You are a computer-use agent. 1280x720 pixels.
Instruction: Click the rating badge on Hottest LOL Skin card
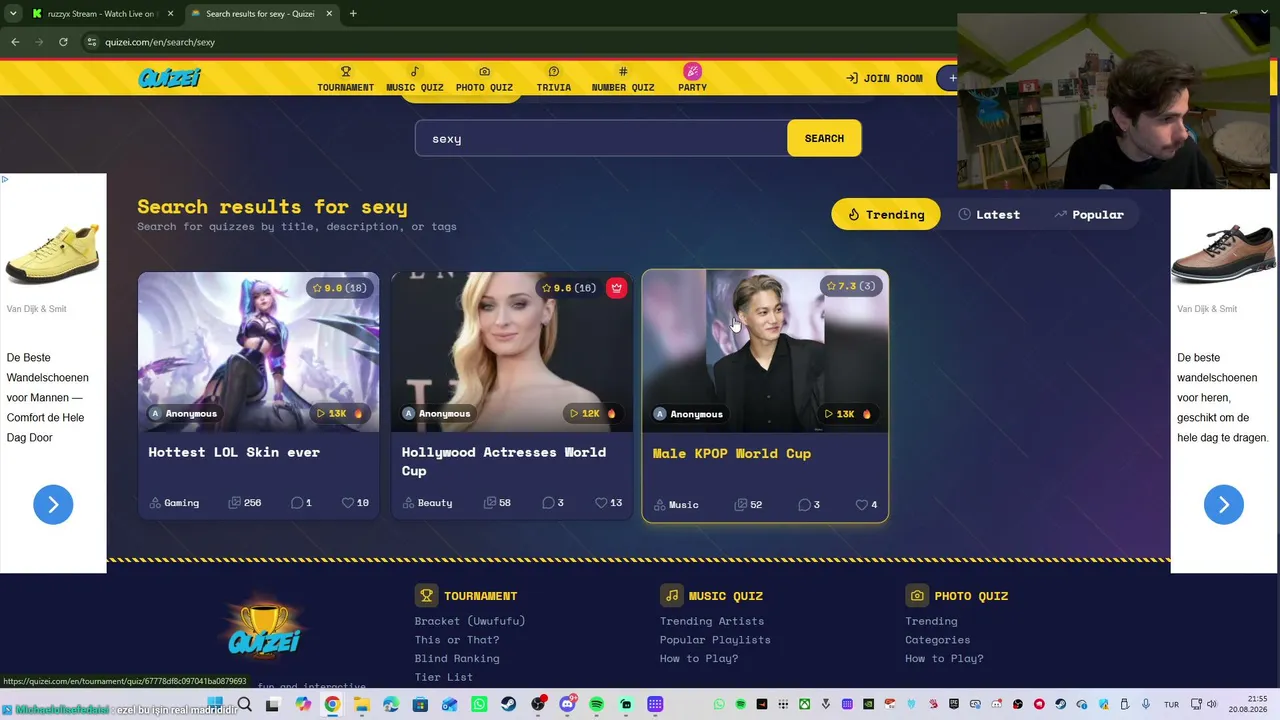(340, 288)
